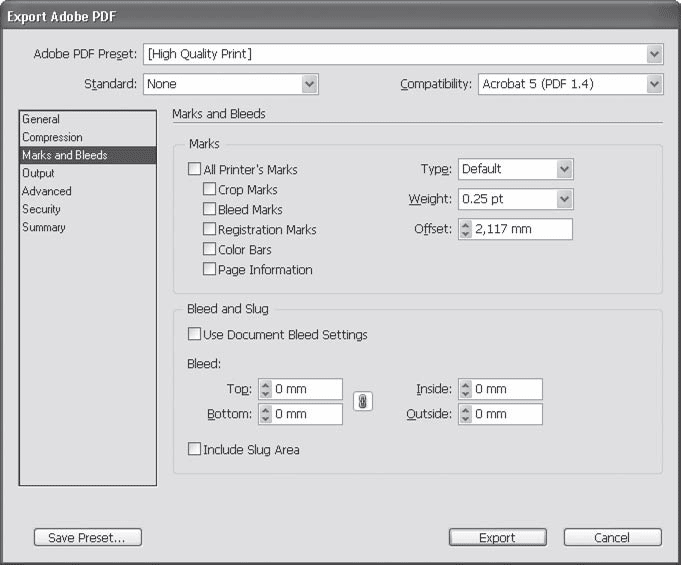Image resolution: width=681 pixels, height=565 pixels.
Task: Turn on Use Document Bleed Settings
Action: (x=195, y=335)
